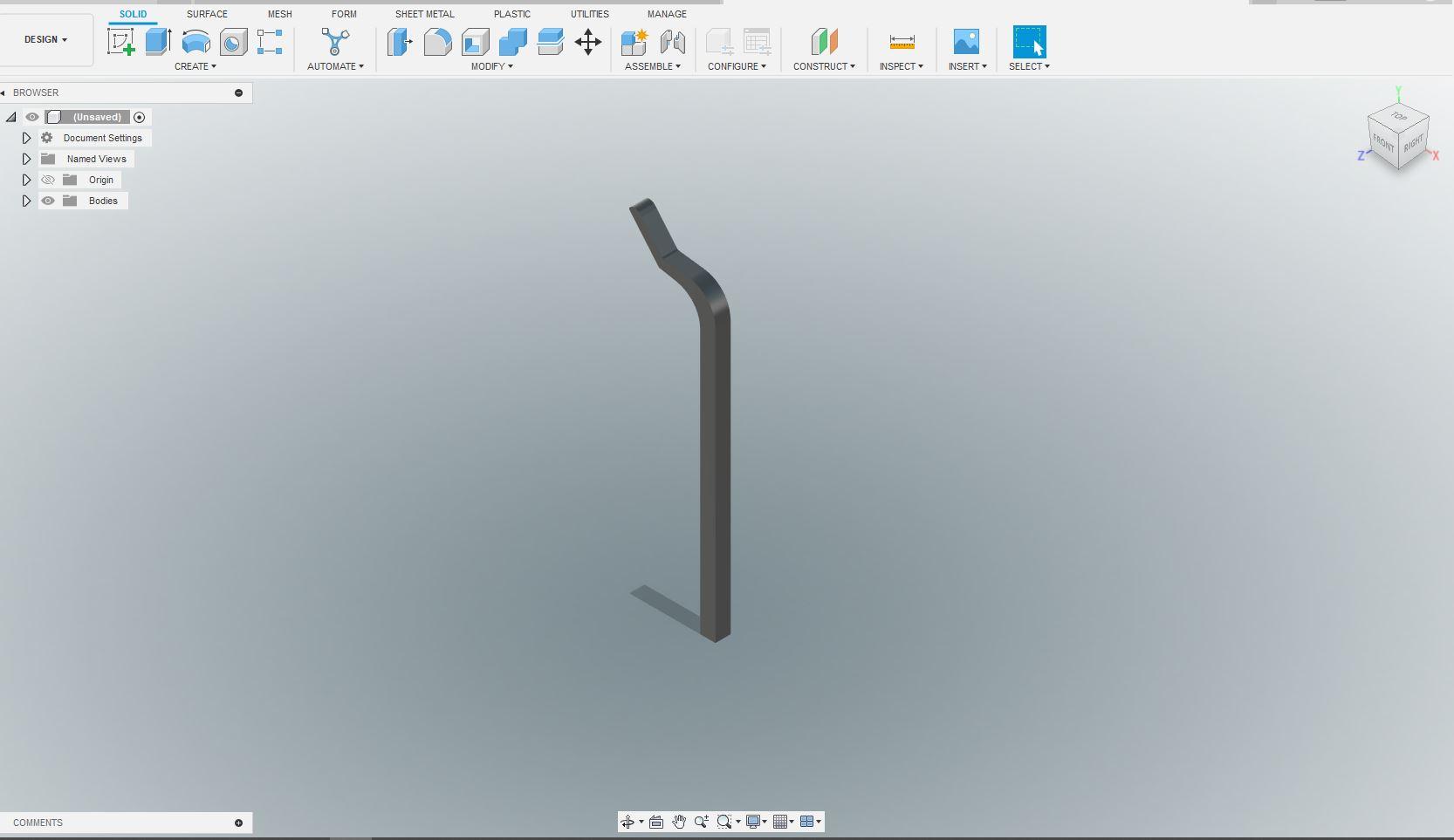Start a new sketch with Create Sketch
Image resolution: width=1454 pixels, height=840 pixels.
pos(121,42)
